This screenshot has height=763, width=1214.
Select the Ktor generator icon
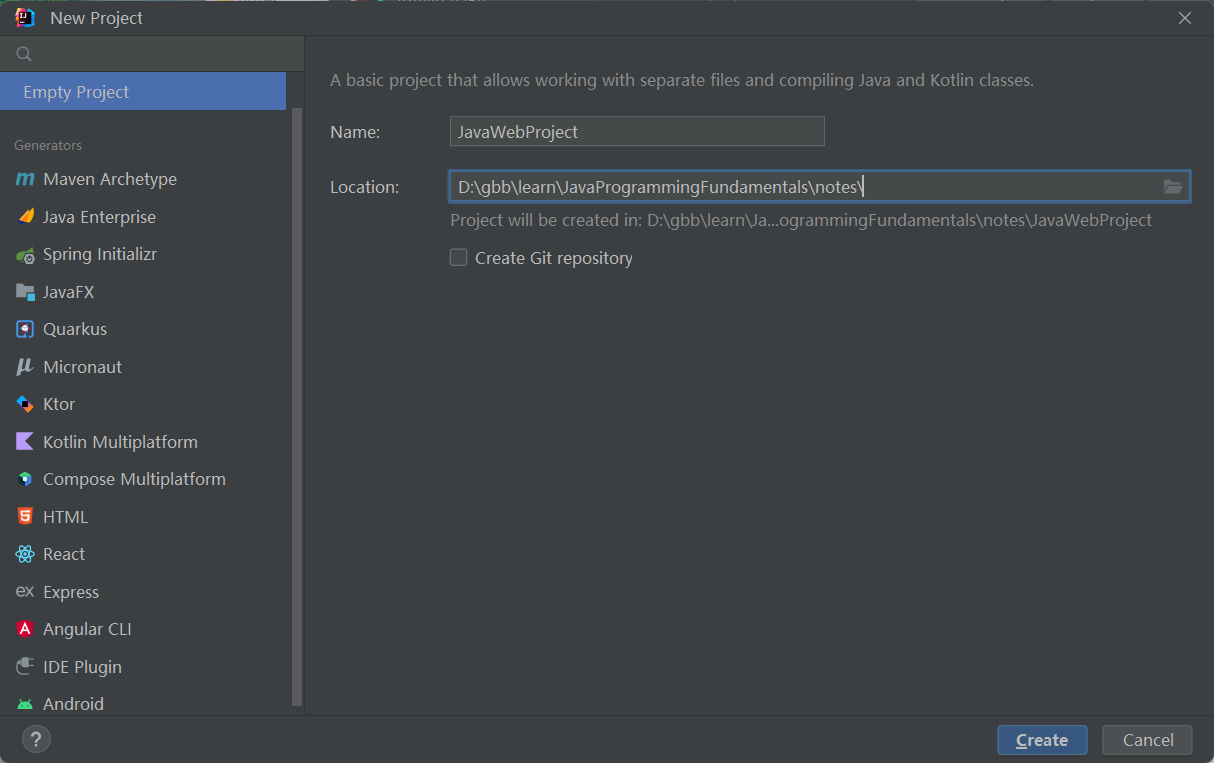pyautogui.click(x=25, y=404)
